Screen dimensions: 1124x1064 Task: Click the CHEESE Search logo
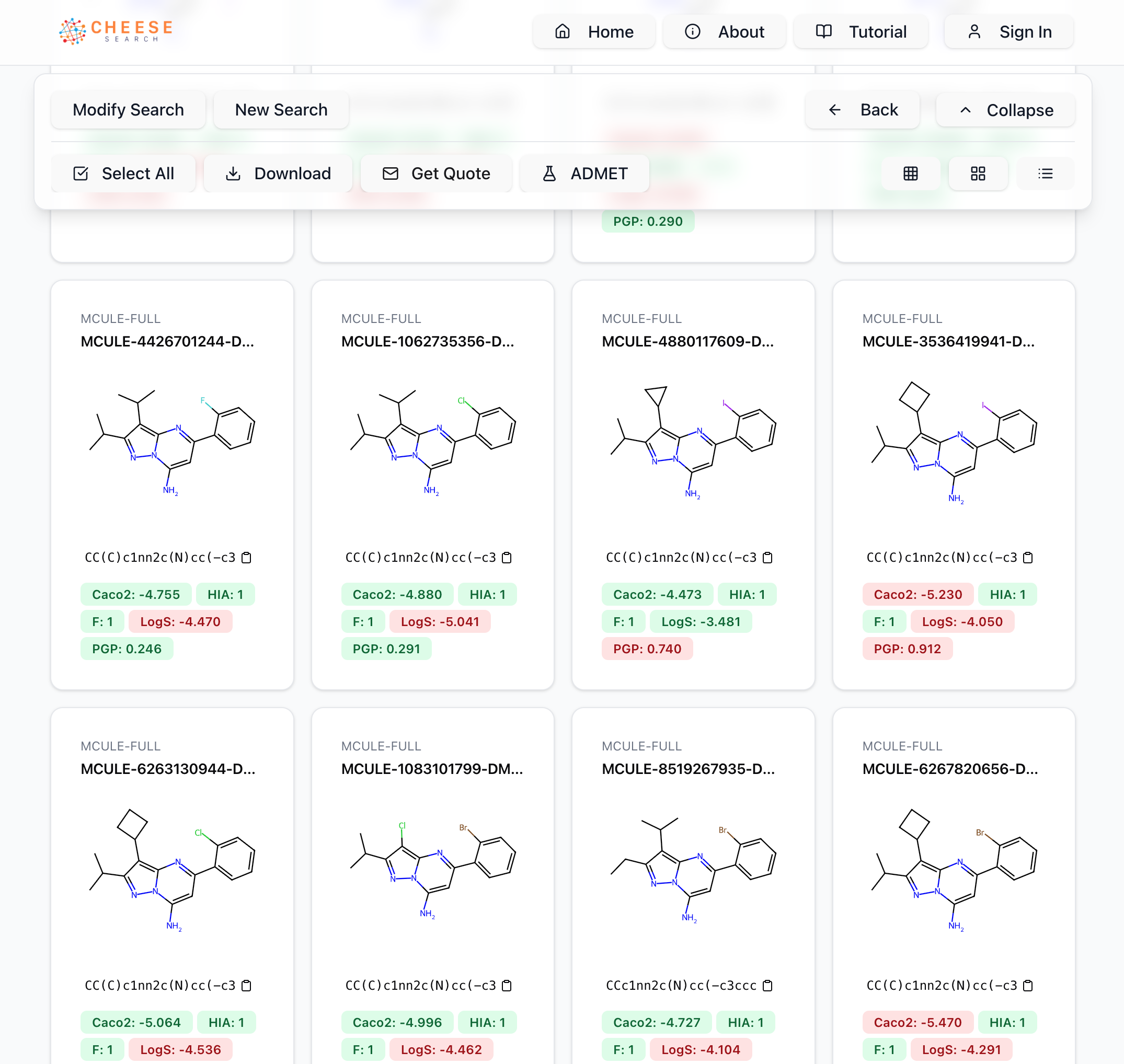(x=116, y=31)
